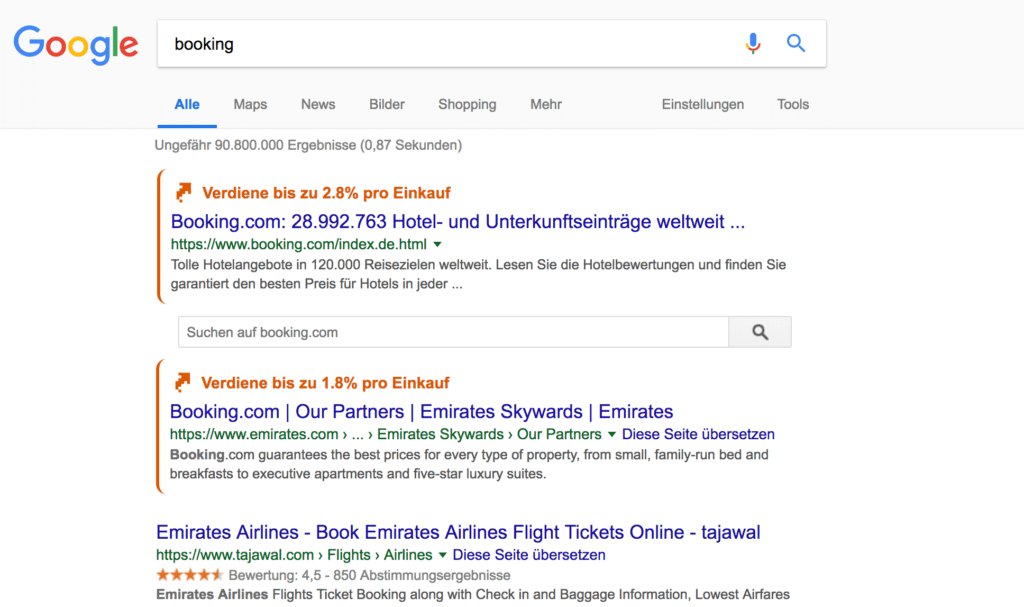Switch to the Maps tab
The width and height of the screenshot is (1024, 607).
[x=250, y=105]
